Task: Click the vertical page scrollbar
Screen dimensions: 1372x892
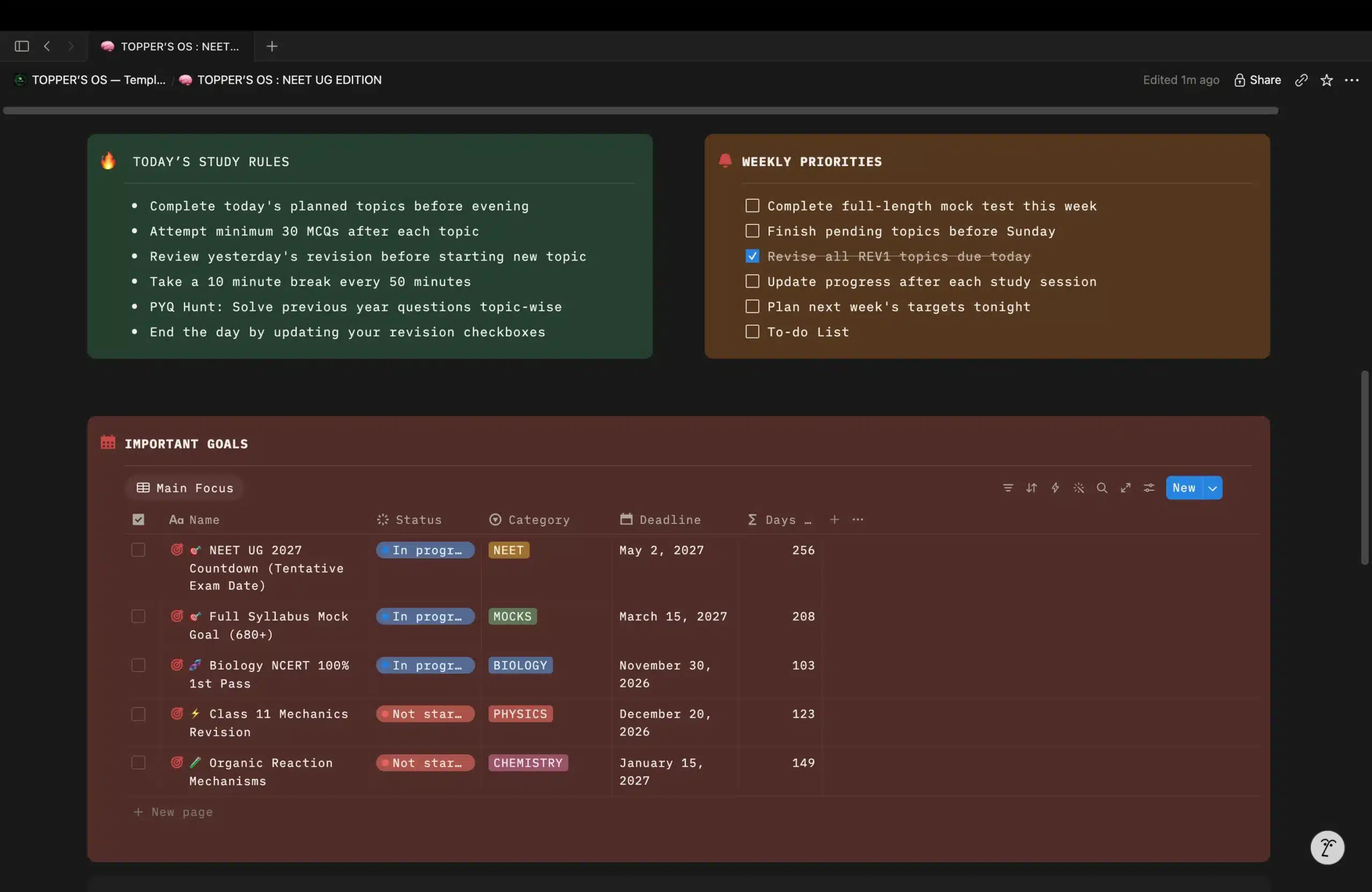Action: pos(1364,467)
